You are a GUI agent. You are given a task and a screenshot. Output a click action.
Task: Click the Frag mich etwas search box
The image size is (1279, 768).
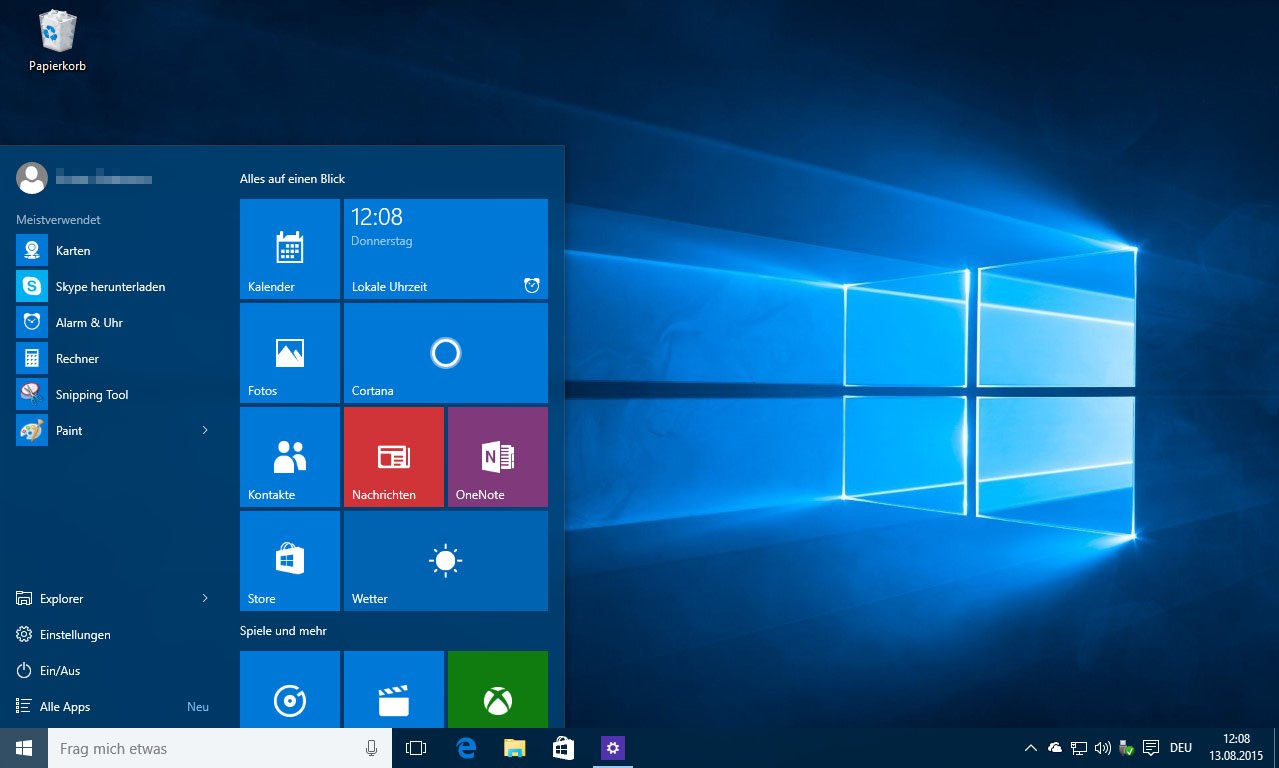coord(220,748)
